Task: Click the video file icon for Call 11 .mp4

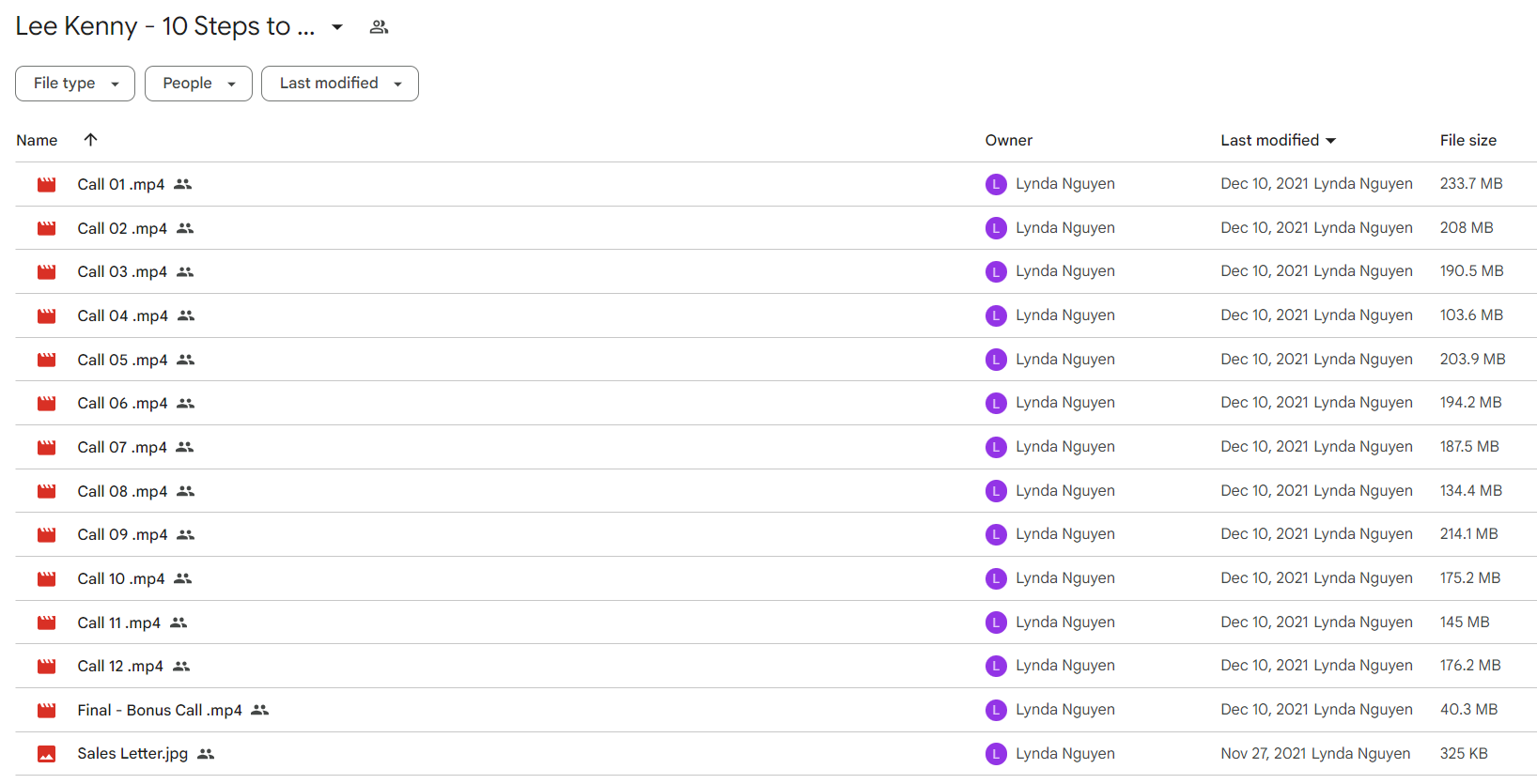Action: [x=46, y=623]
